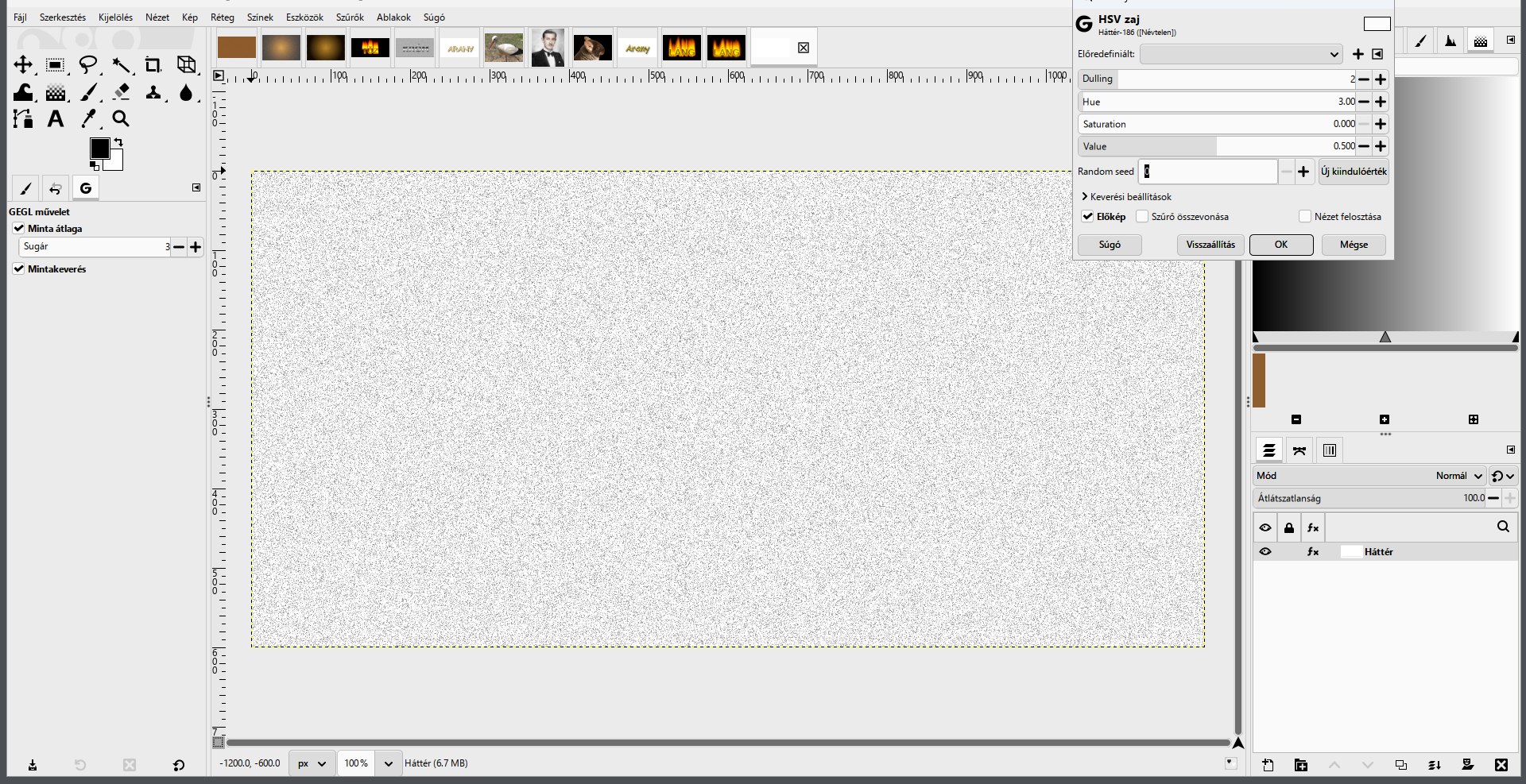This screenshot has width=1526, height=784.
Task: Save tool preset icon at bottom left
Action: (x=33, y=765)
